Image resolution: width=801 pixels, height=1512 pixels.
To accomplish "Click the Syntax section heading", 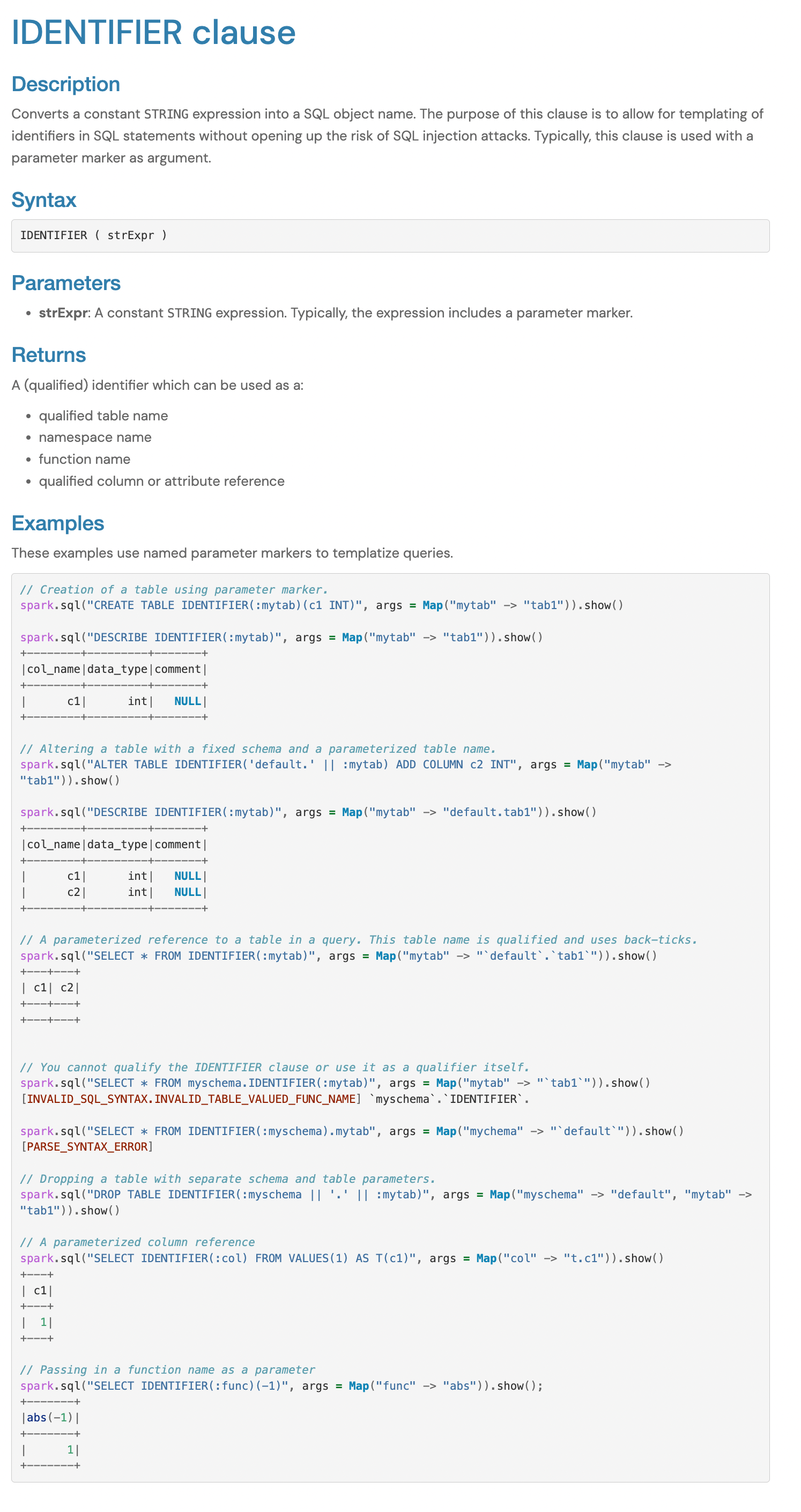I will [44, 200].
